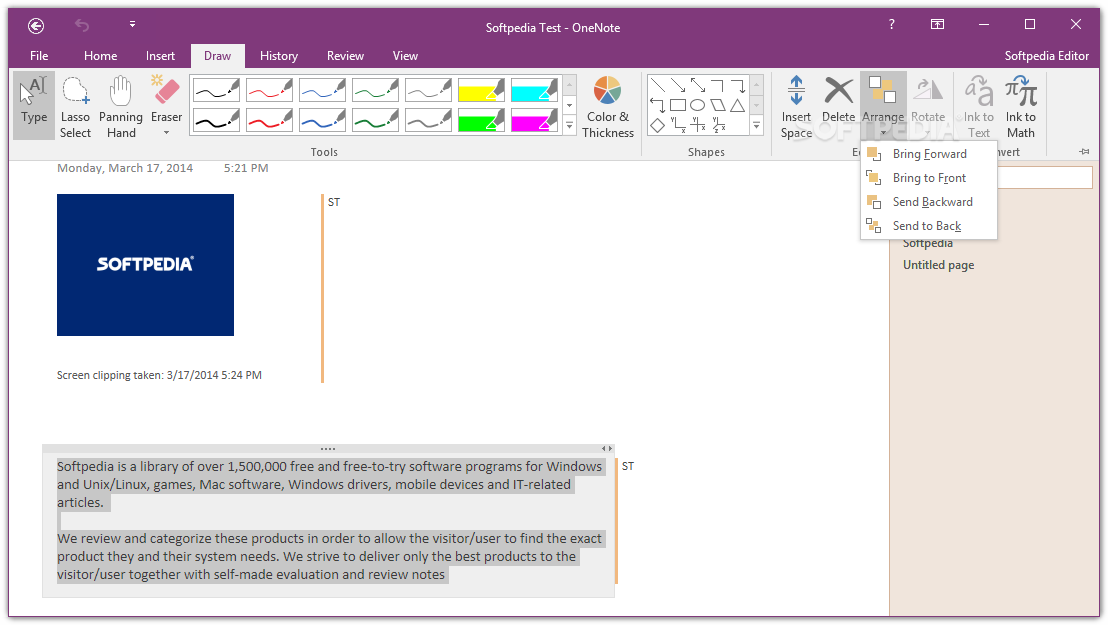This screenshot has width=1108, height=625.
Task: Unpin the ribbon with pin icon
Action: click(x=1084, y=151)
